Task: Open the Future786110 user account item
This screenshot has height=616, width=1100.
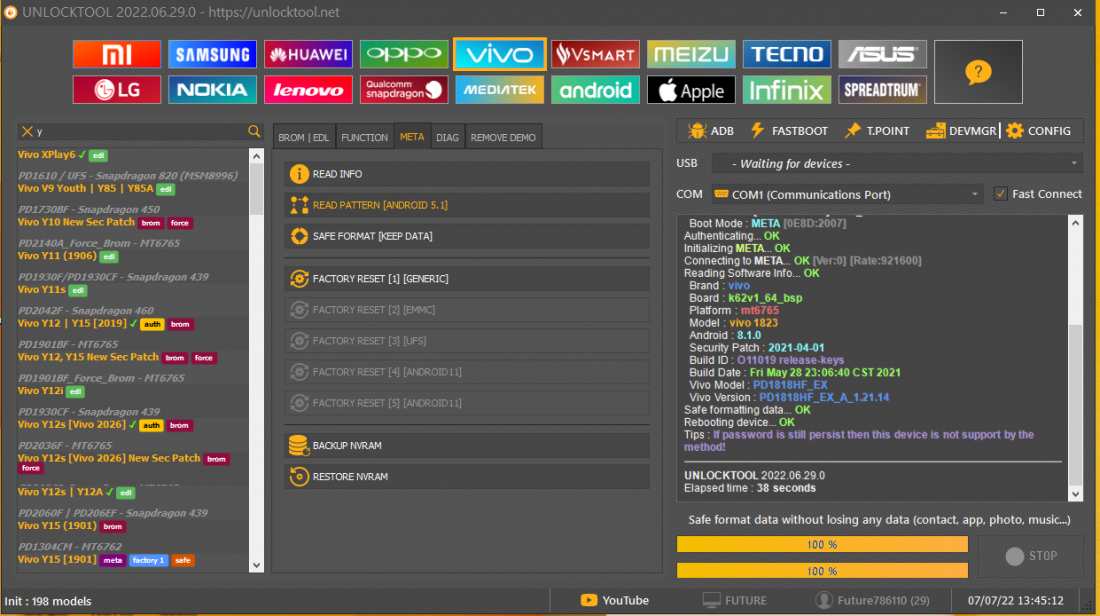Action: coord(872,601)
